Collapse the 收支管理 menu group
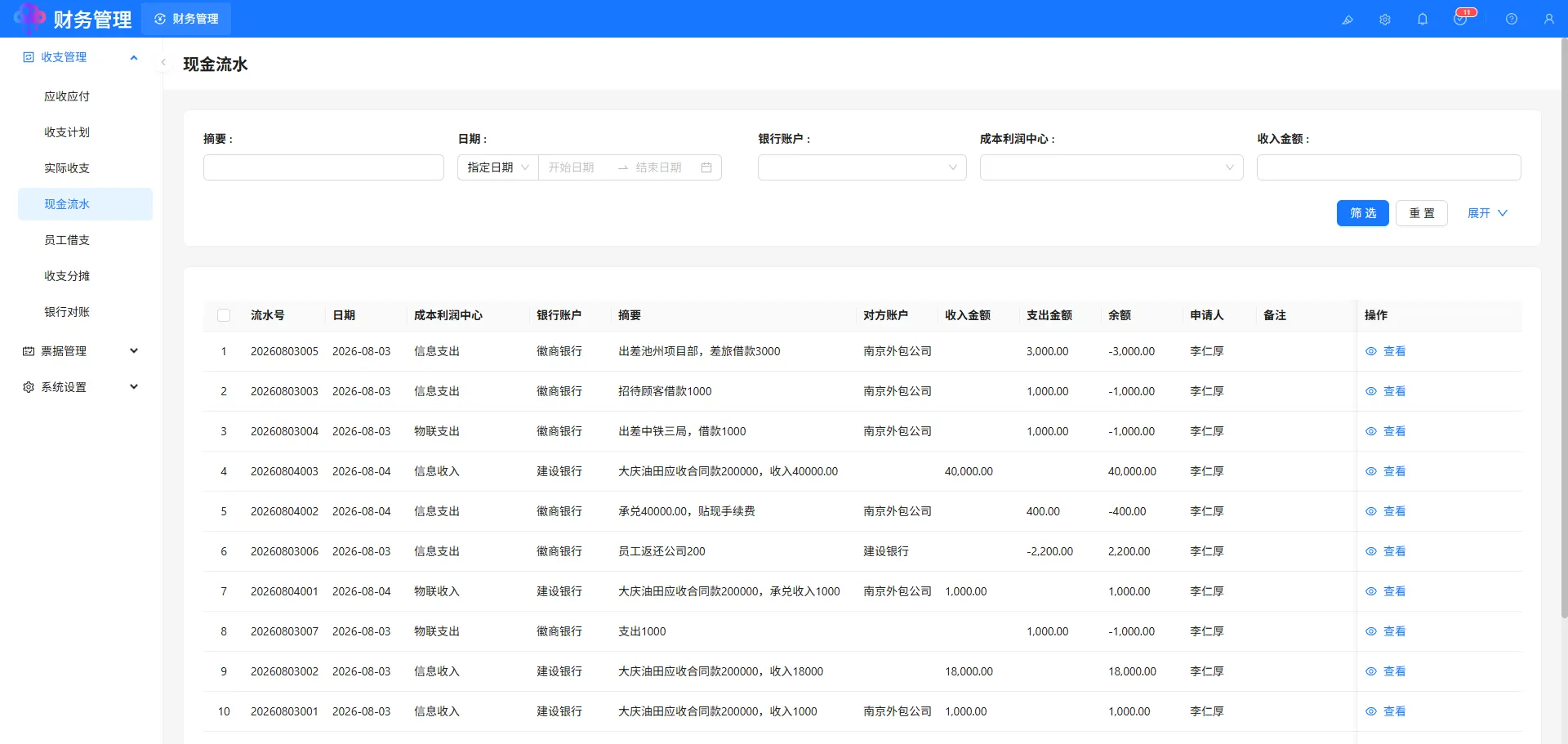This screenshot has height=744, width=1568. (134, 57)
